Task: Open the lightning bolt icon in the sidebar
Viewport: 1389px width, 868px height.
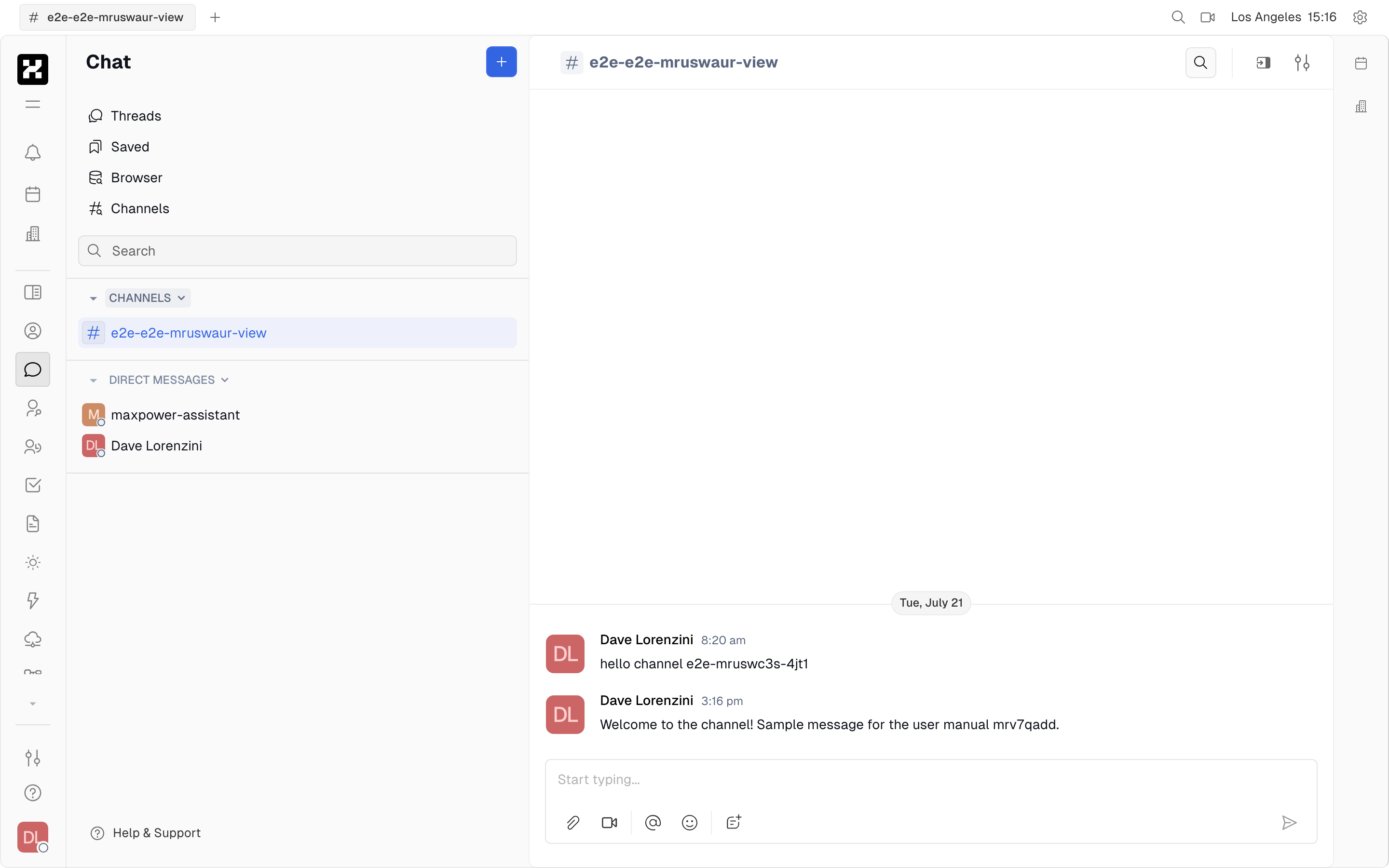Action: pyautogui.click(x=33, y=600)
